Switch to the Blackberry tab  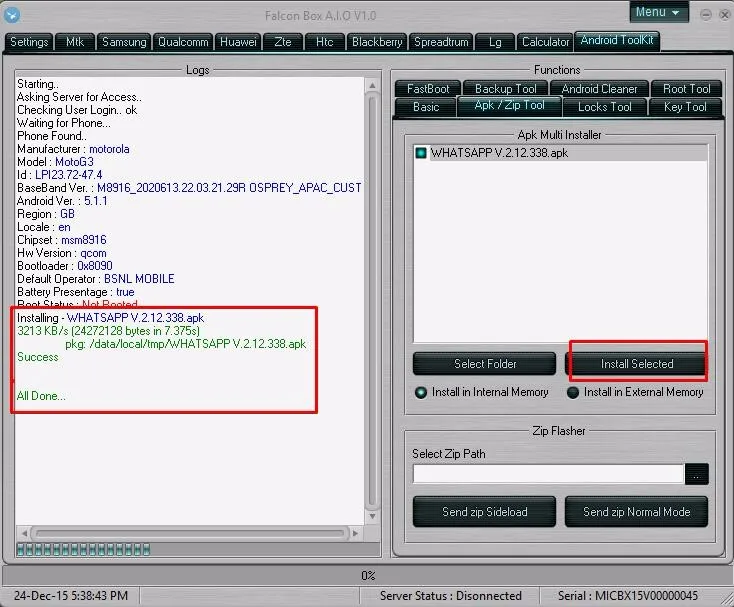click(x=377, y=42)
